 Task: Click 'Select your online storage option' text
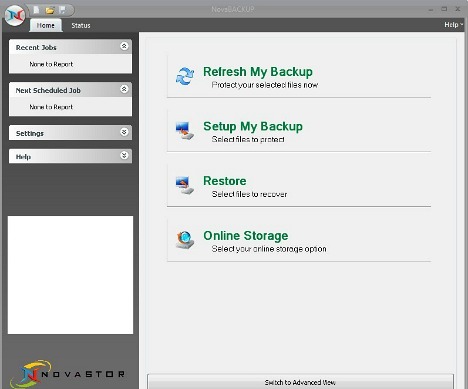click(x=269, y=249)
